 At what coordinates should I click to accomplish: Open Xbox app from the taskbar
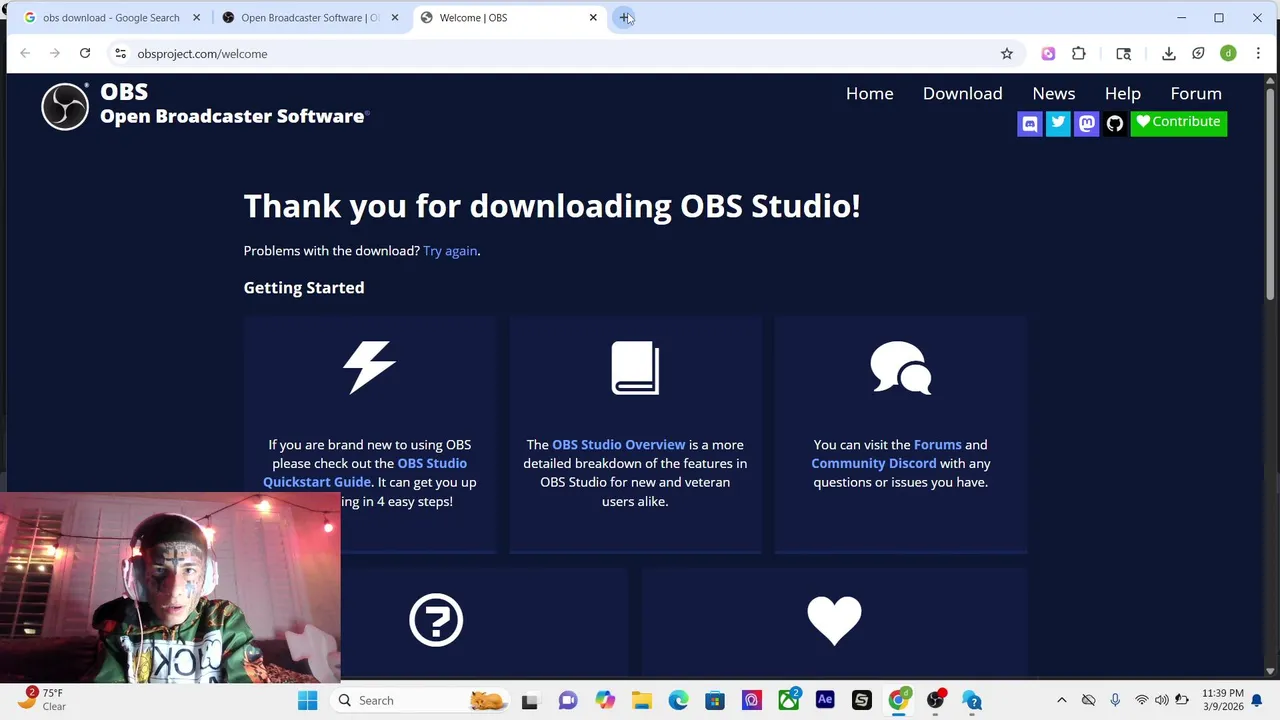tap(788, 700)
